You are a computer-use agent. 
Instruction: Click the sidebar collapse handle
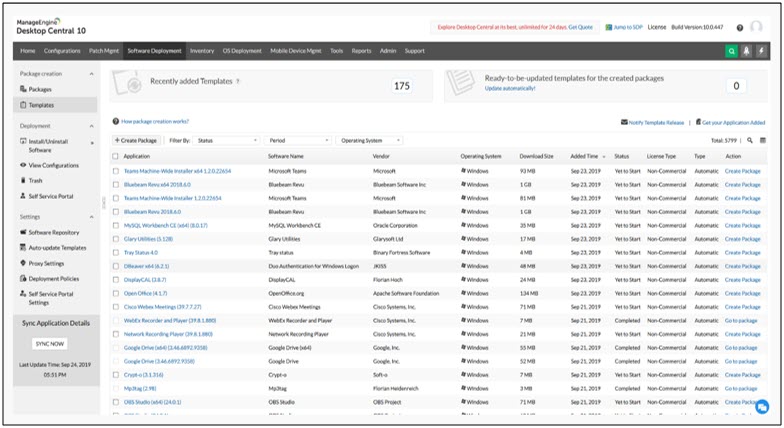pos(104,202)
